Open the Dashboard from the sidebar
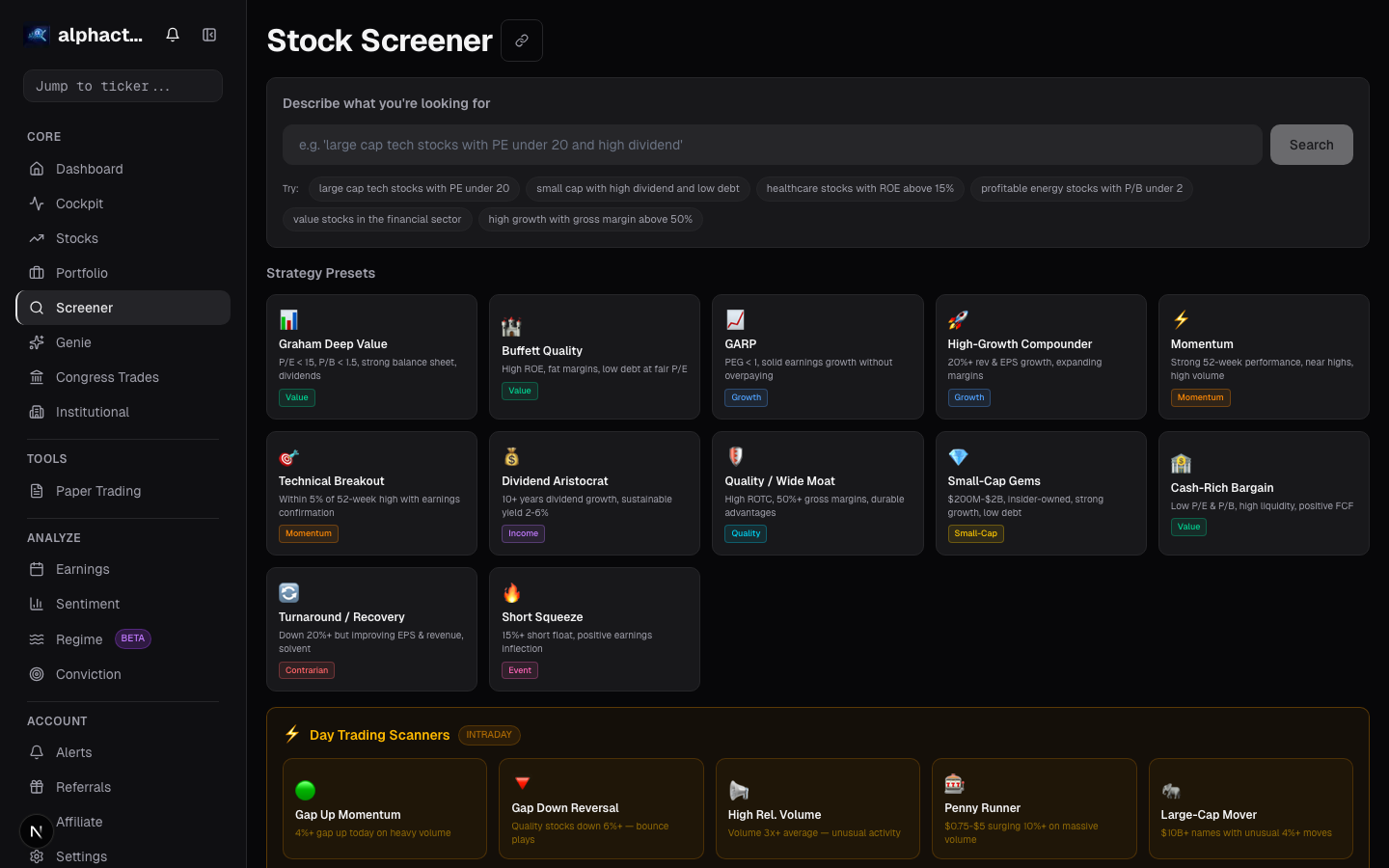This screenshot has height=868, width=1389. (90, 169)
